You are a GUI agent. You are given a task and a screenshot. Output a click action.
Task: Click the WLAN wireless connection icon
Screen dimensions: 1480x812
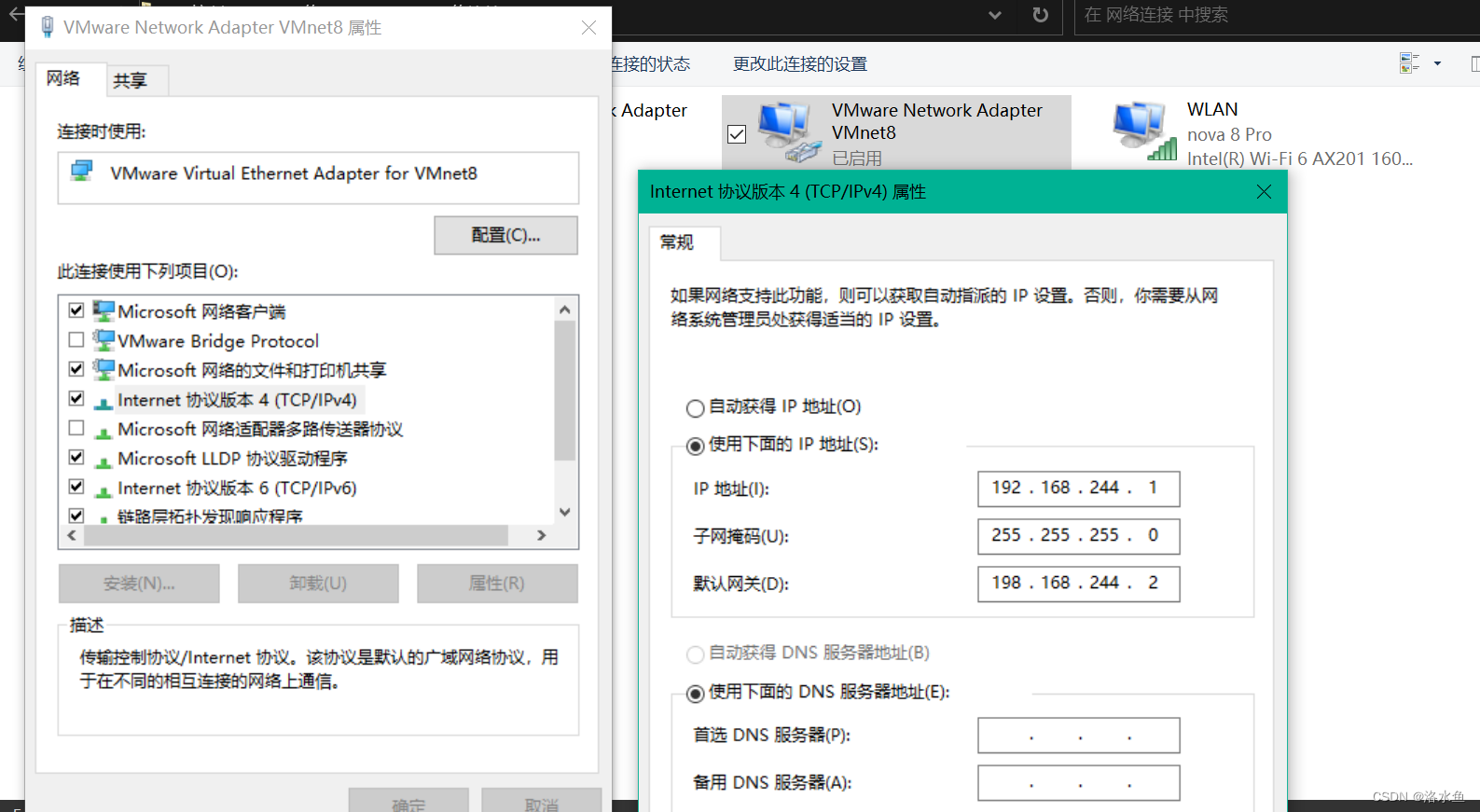1144,131
